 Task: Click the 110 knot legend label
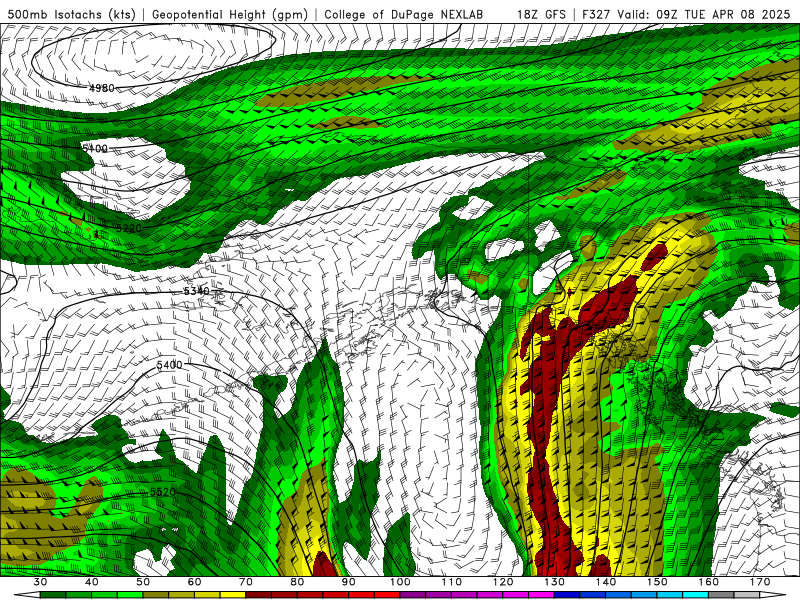tap(452, 582)
